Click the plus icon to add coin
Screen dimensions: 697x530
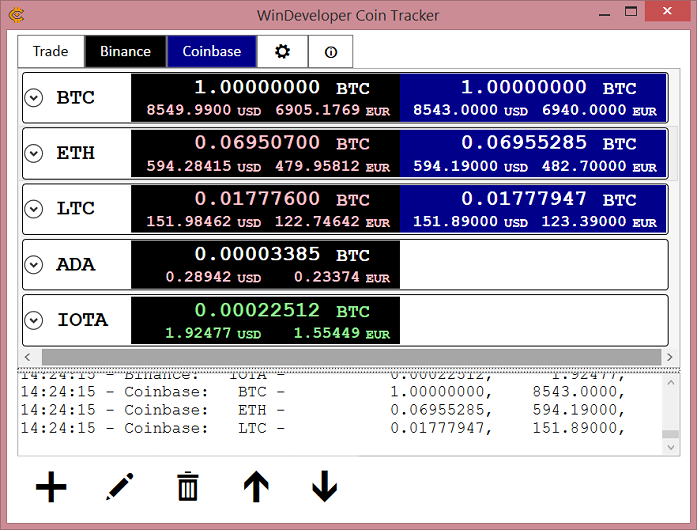click(51, 487)
